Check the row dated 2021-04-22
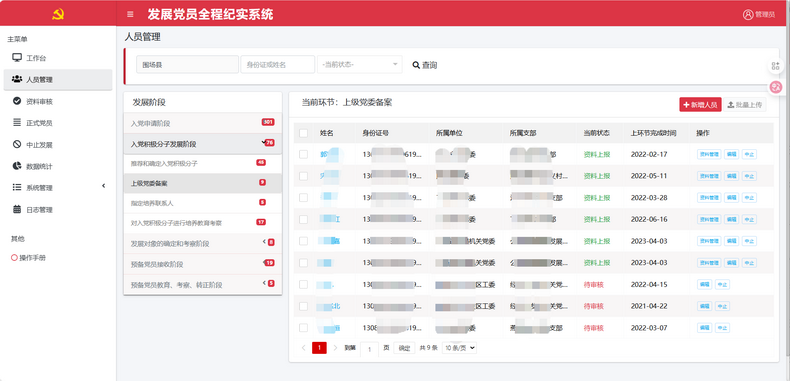Screen dimensions: 790x381 click(303, 306)
